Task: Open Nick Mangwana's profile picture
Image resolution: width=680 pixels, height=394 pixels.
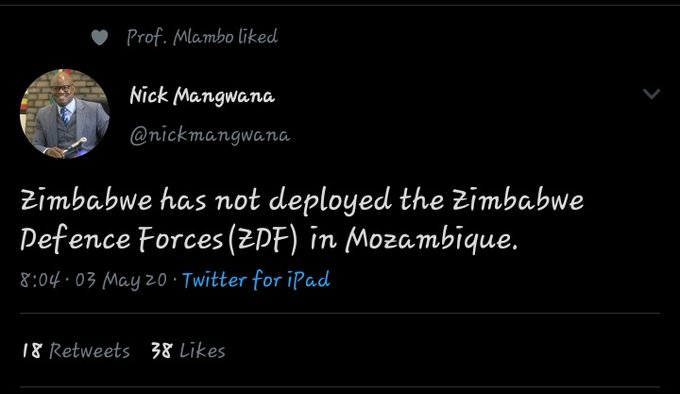Action: coord(65,114)
